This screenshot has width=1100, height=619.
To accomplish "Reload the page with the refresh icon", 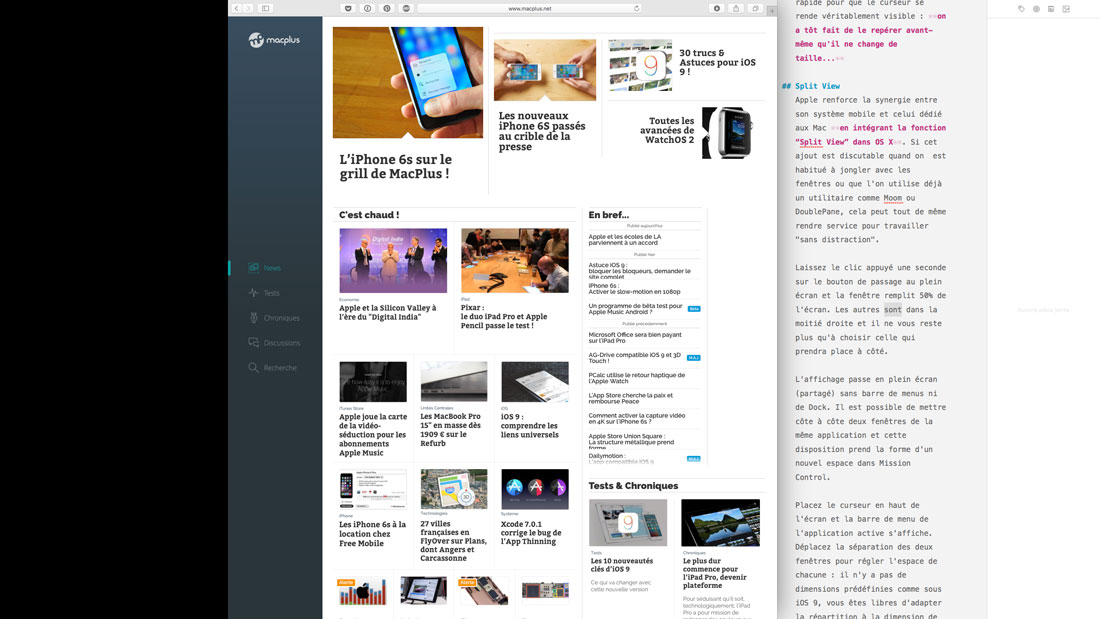I will (636, 8).
